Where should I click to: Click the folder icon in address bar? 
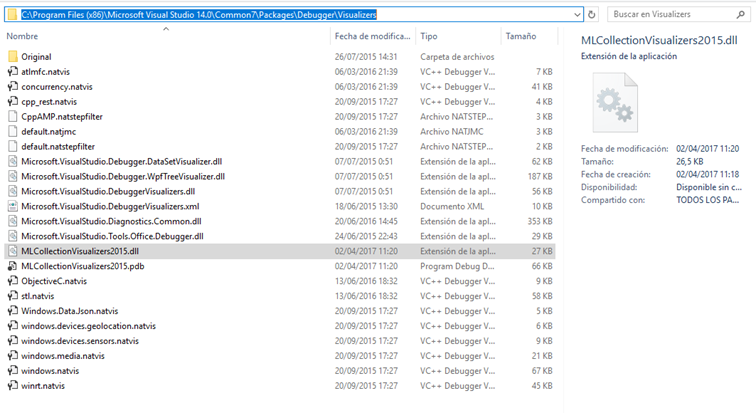(13, 14)
